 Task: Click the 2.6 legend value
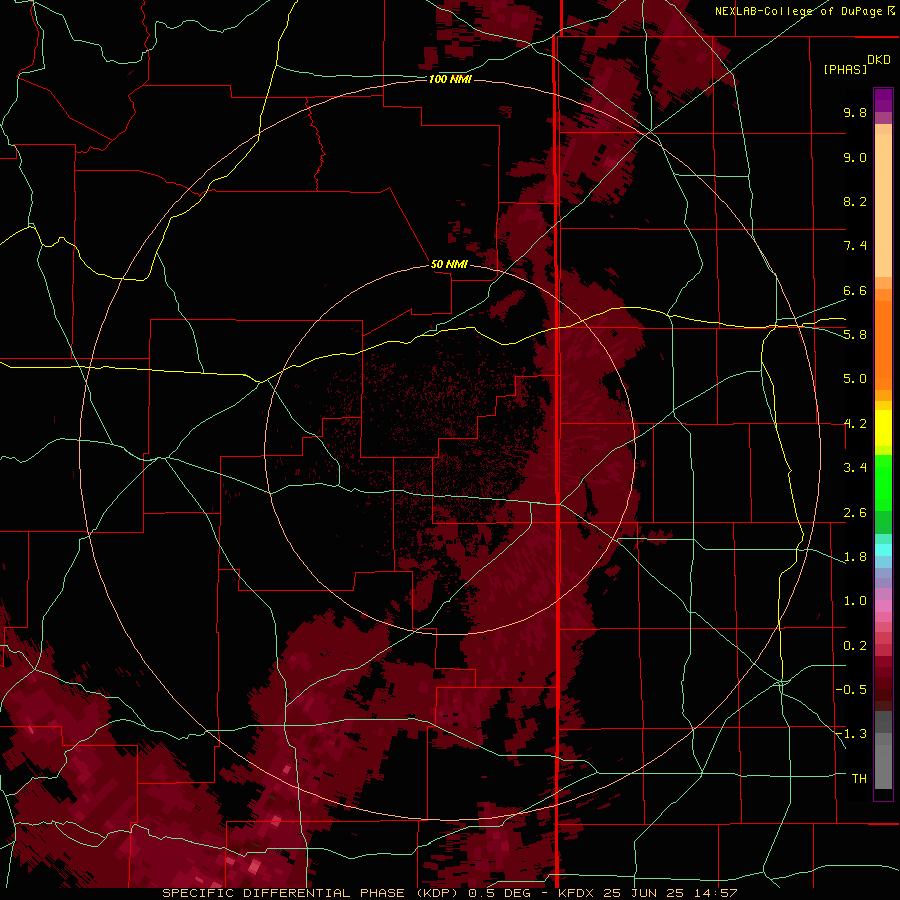pos(855,513)
